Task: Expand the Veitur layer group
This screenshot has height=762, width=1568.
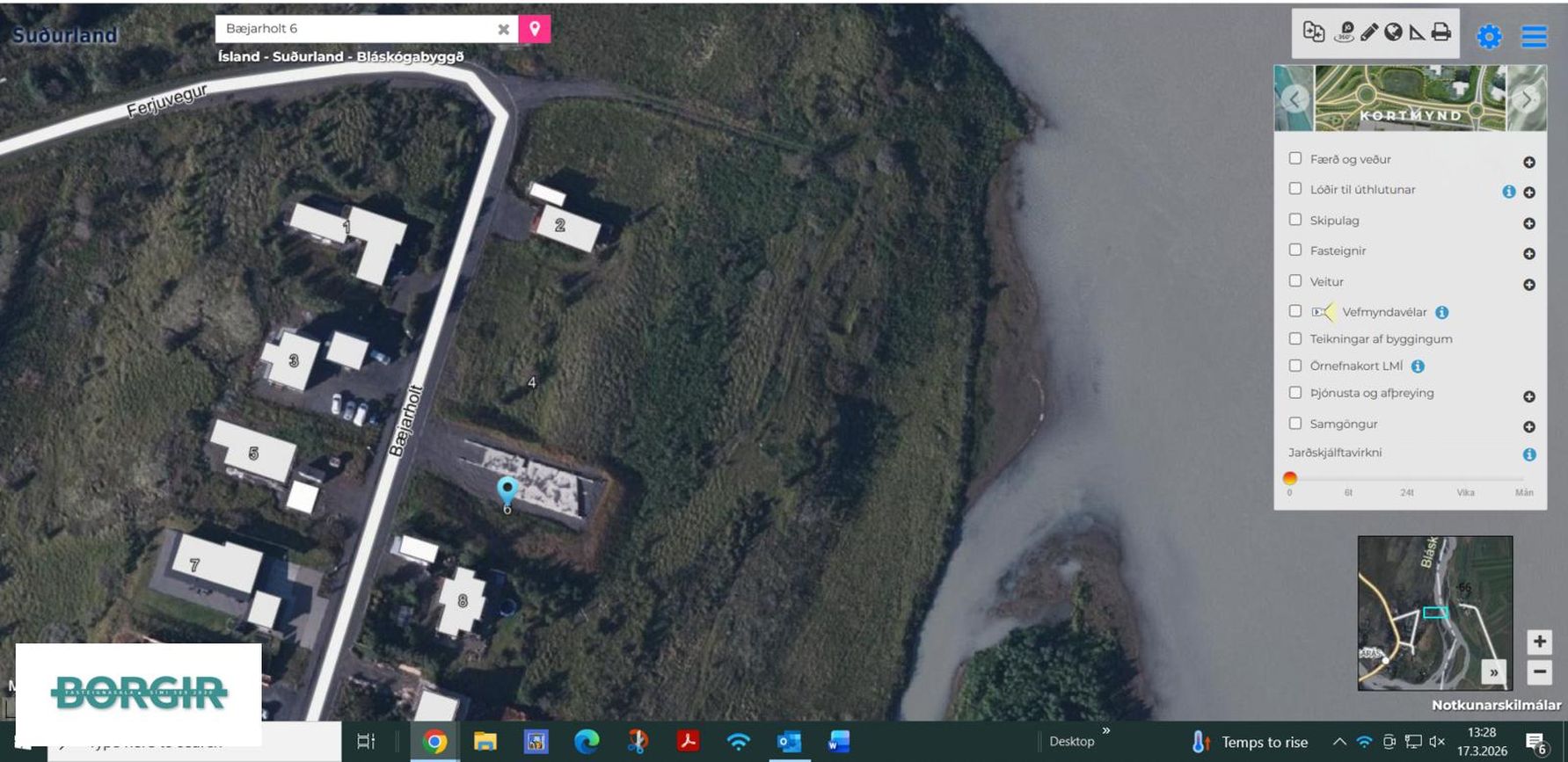Action: [1529, 285]
